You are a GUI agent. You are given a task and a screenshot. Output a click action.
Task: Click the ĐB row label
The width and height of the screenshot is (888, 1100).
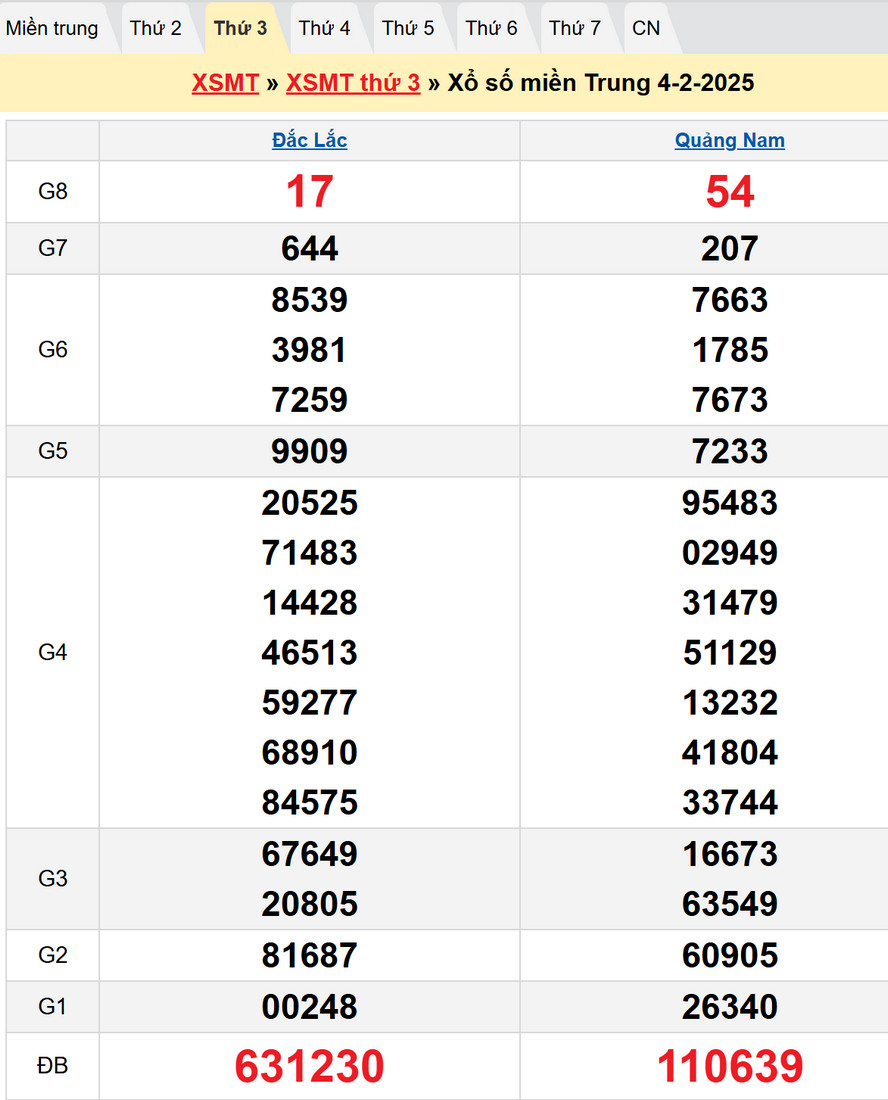53,1067
